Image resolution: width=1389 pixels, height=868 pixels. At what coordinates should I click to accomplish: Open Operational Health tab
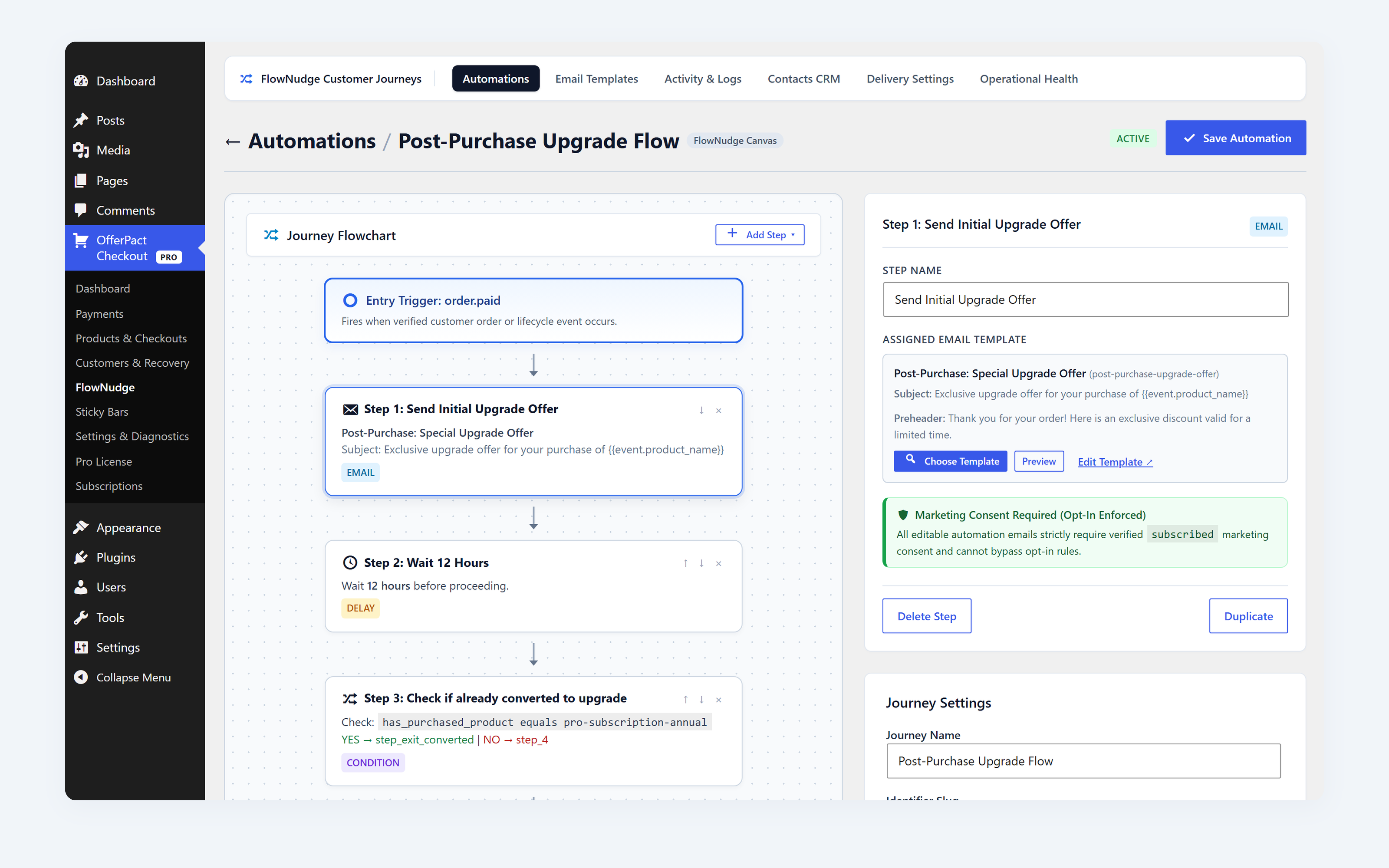pyautogui.click(x=1029, y=79)
